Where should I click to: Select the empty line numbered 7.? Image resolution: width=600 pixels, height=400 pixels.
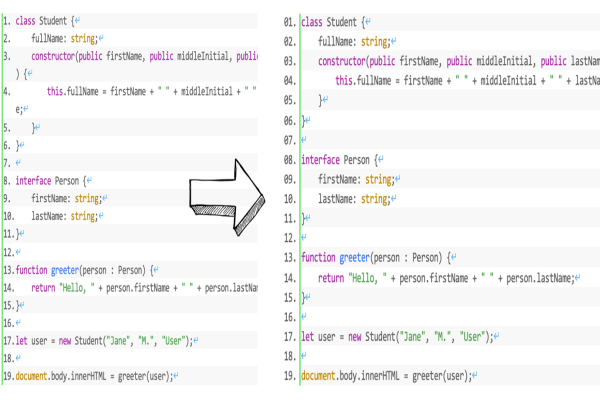point(7,162)
